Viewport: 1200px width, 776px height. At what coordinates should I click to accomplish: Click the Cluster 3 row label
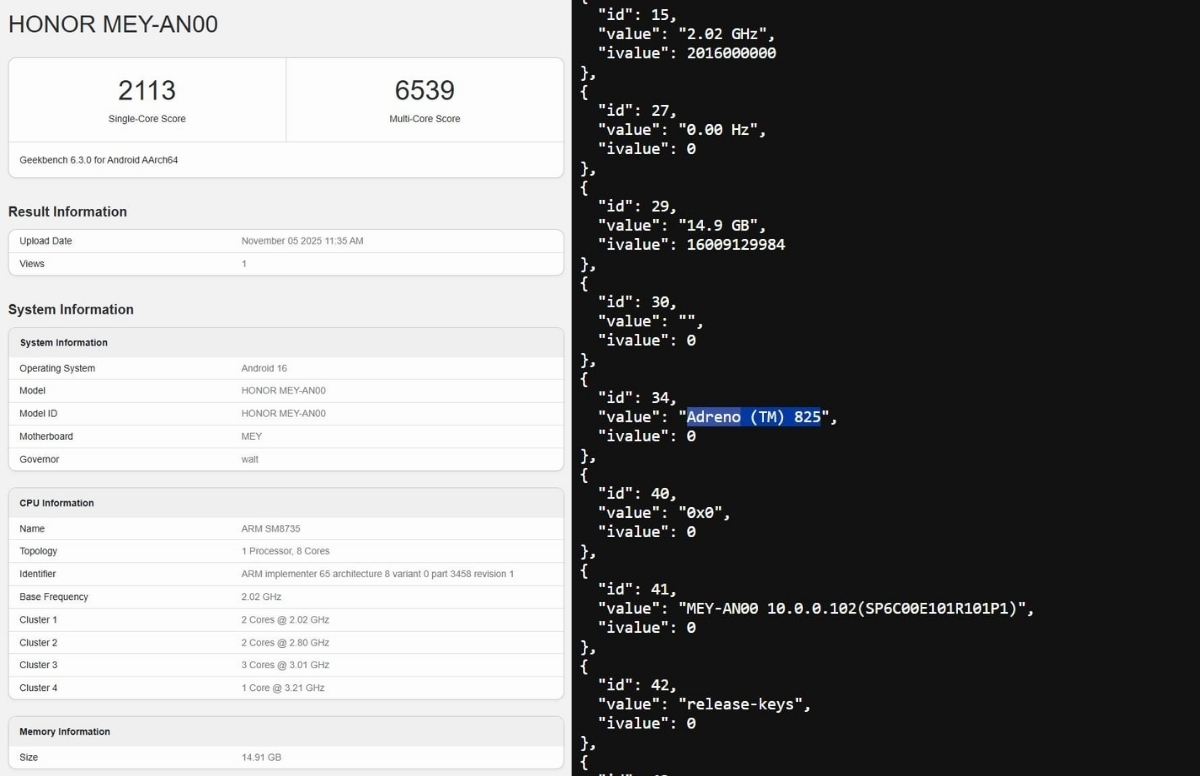click(x=38, y=665)
